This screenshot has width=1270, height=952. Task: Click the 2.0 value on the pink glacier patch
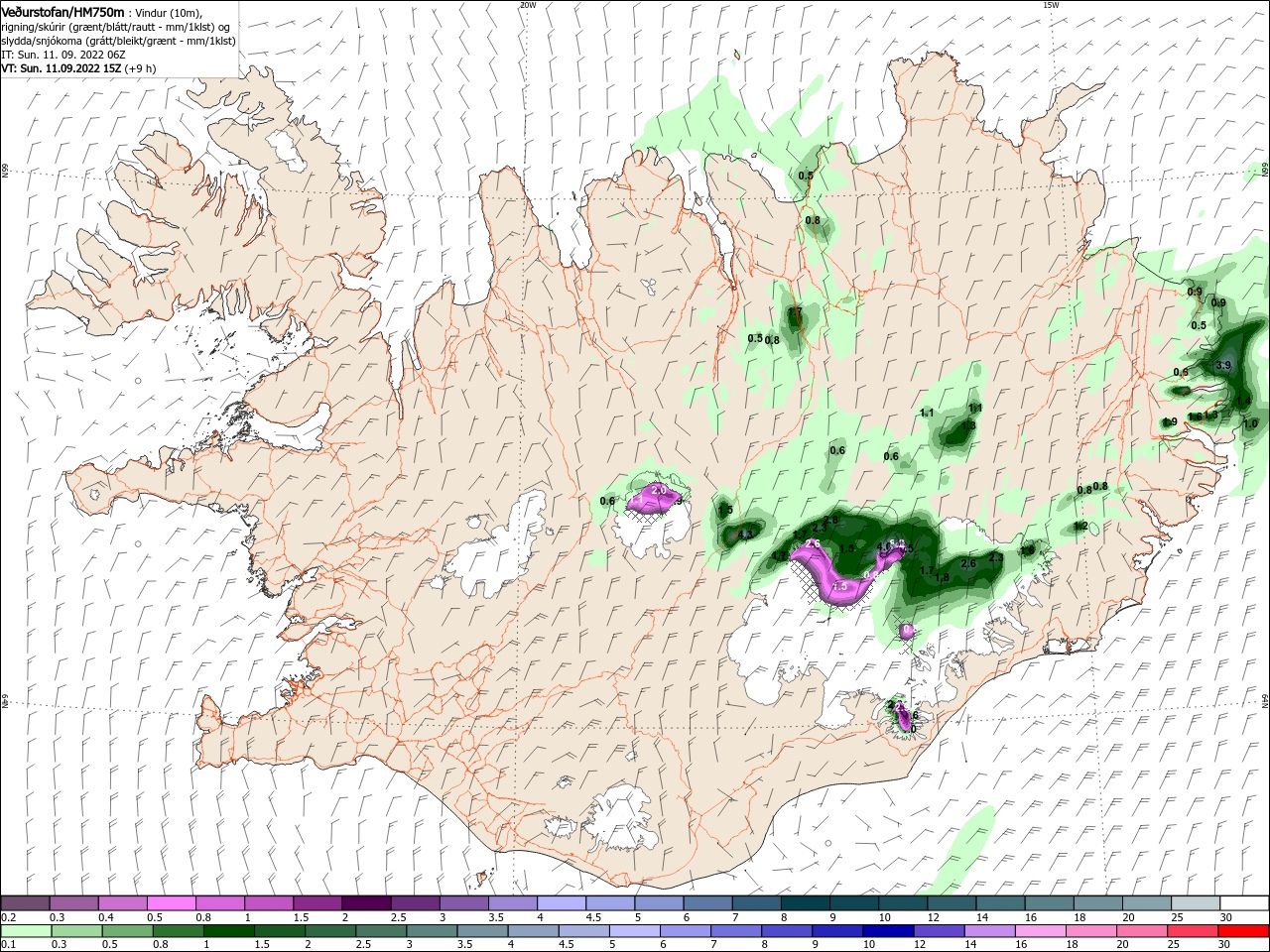coord(659,490)
